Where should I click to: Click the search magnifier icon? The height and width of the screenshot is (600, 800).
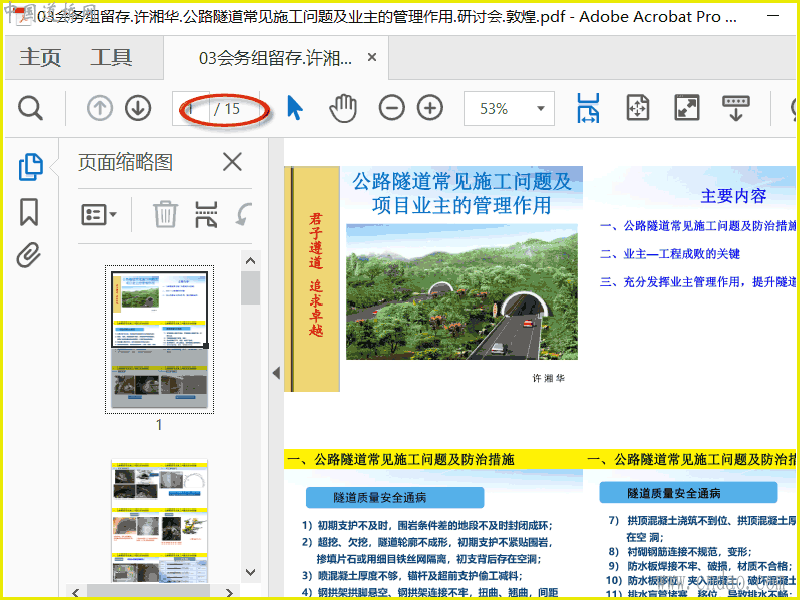pyautogui.click(x=30, y=109)
